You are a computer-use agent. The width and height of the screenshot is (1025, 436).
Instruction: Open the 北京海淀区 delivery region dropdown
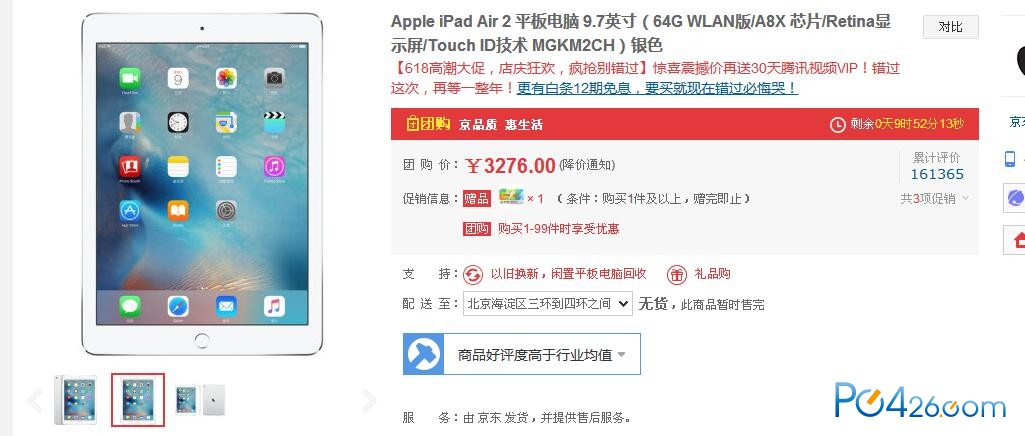548,304
